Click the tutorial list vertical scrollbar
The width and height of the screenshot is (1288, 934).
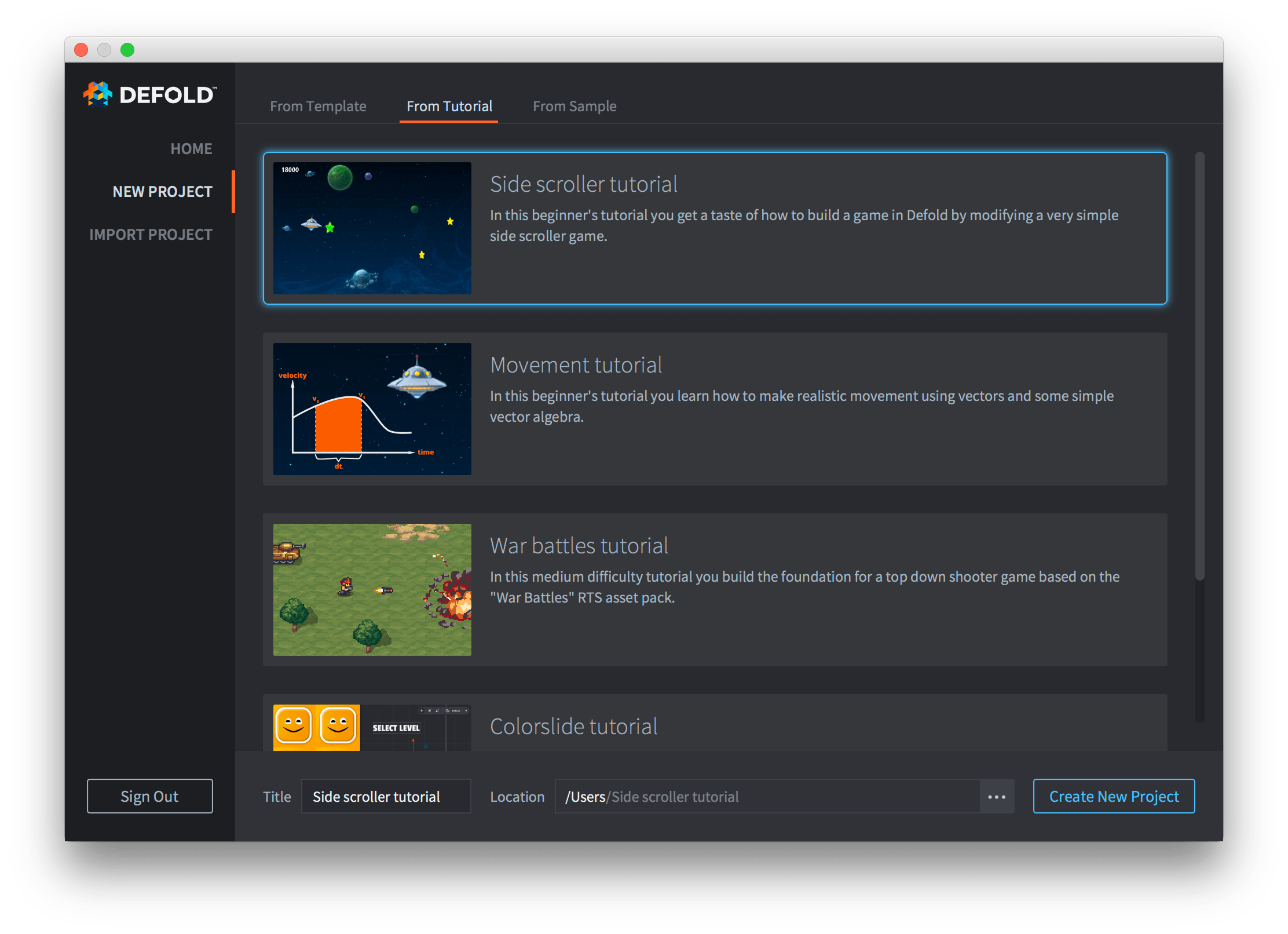coord(1199,365)
